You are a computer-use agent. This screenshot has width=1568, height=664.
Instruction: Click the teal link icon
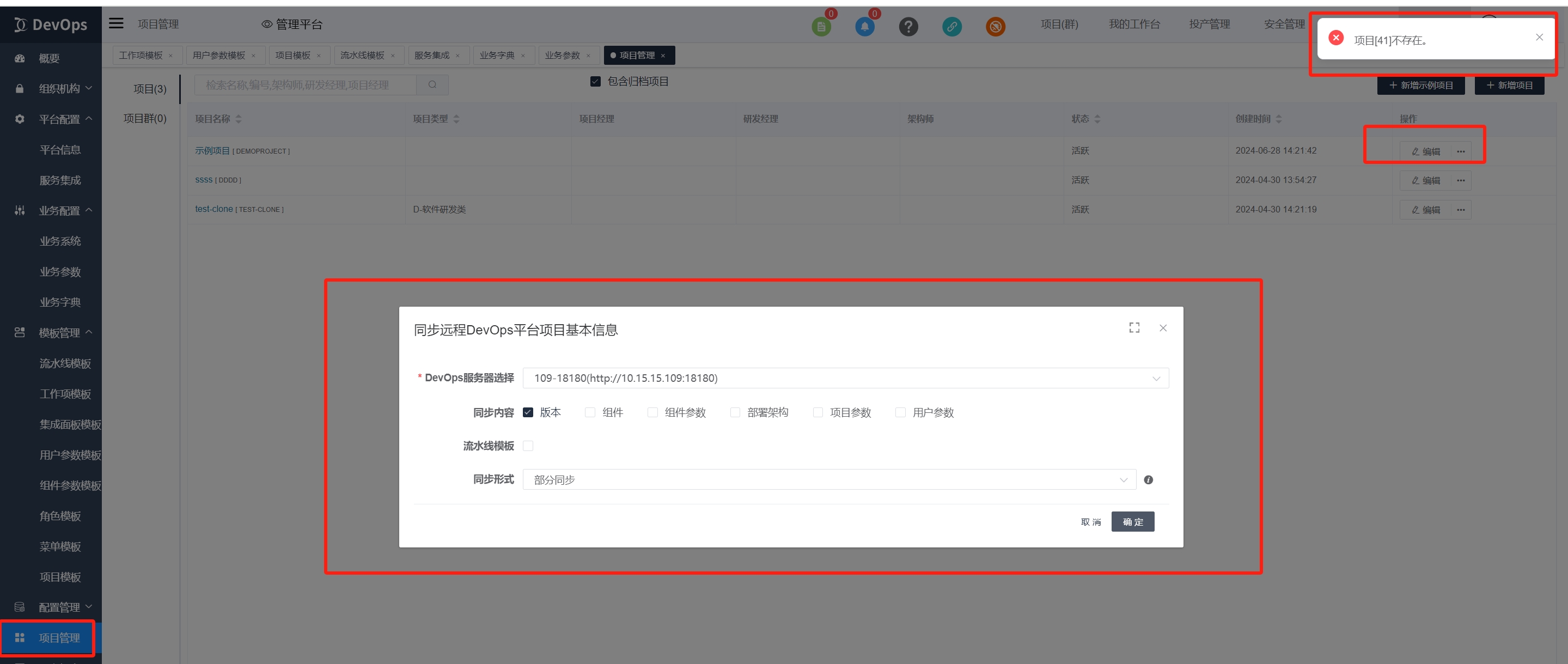952,27
